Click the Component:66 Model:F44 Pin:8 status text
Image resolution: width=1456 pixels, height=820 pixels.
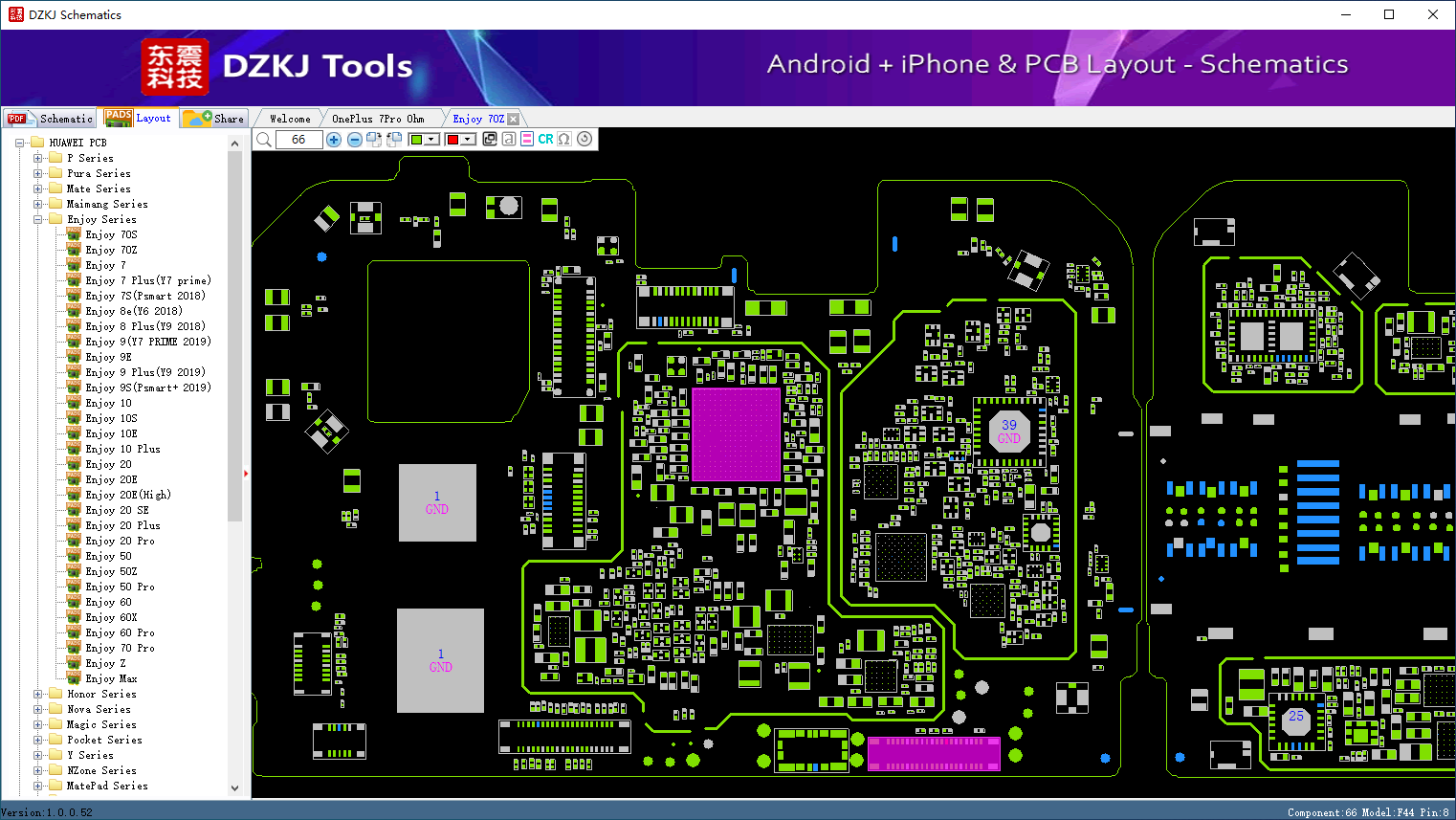[1368, 812]
